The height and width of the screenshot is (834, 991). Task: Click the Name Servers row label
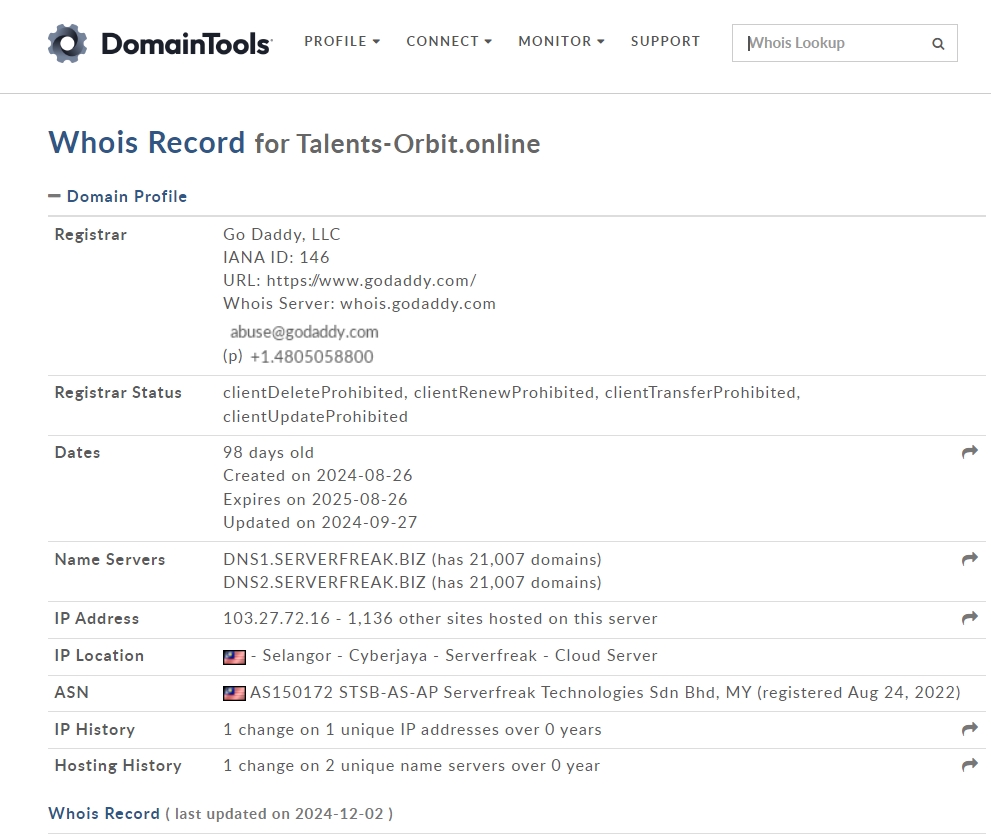(x=110, y=559)
